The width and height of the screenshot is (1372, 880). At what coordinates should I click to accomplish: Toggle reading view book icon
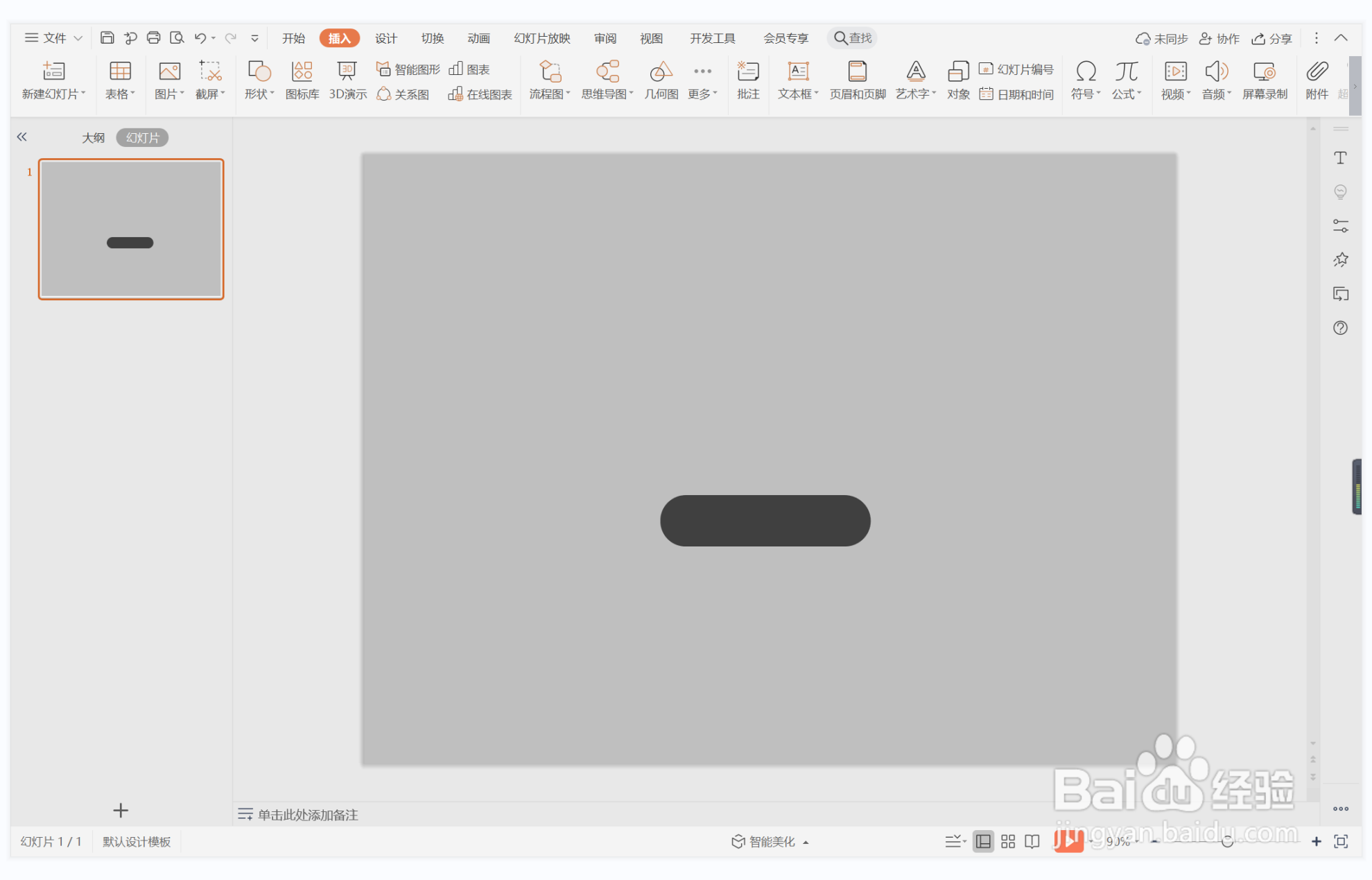coord(1032,841)
